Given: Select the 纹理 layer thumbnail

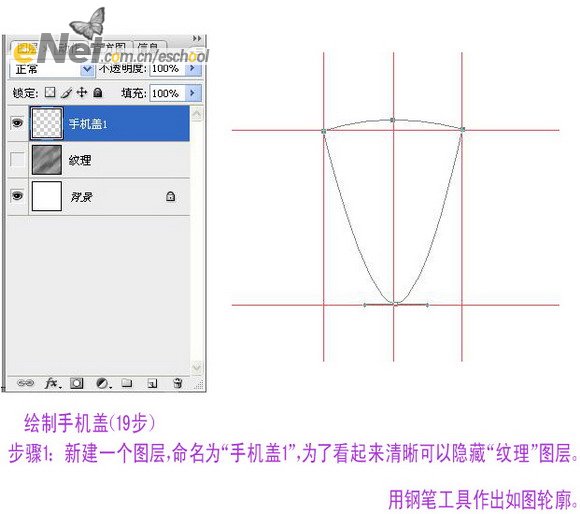Looking at the screenshot, I should coord(47,160).
